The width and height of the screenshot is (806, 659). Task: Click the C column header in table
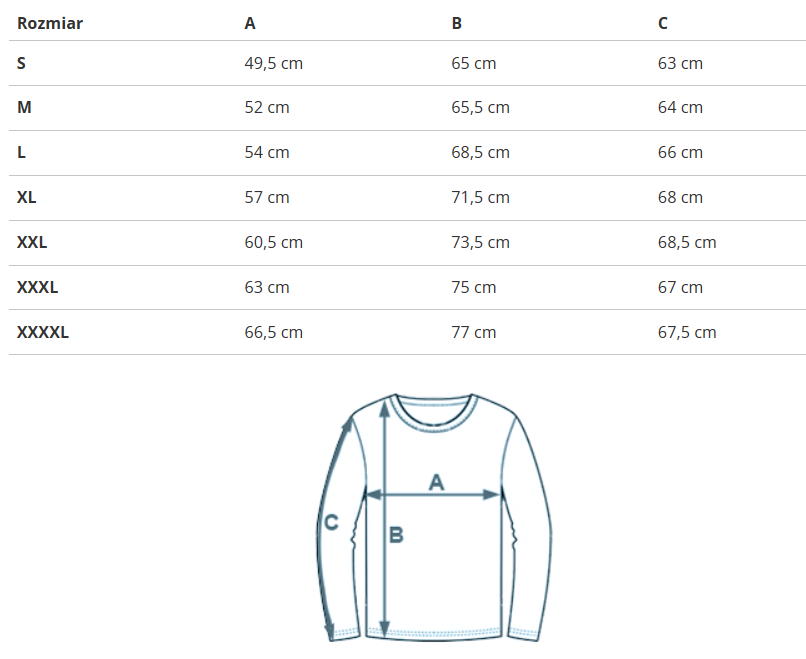(x=663, y=23)
